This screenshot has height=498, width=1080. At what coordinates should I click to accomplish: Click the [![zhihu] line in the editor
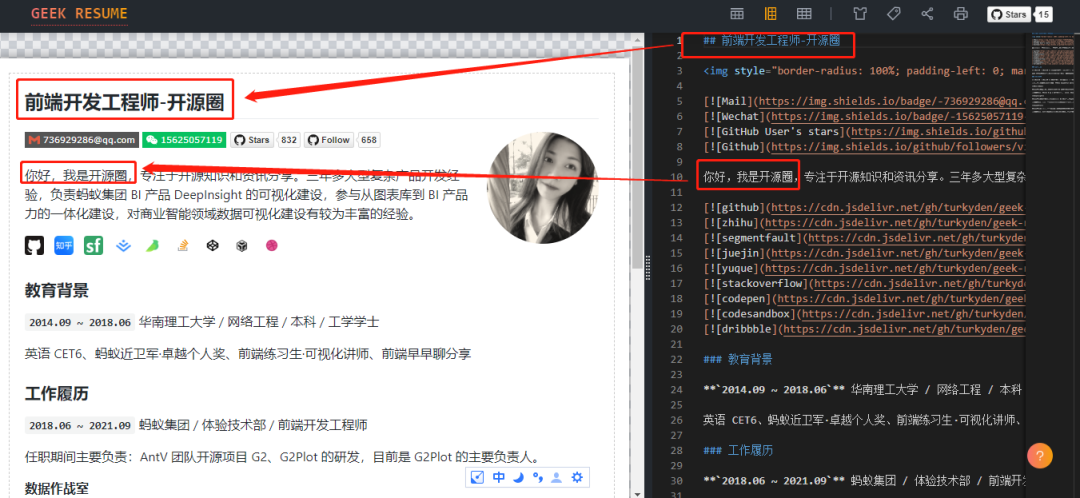tap(865, 222)
